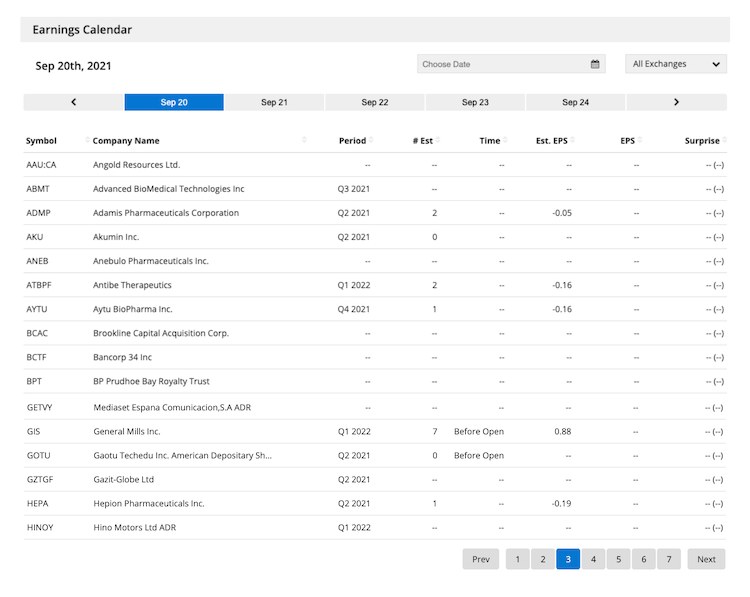This screenshot has width=750, height=597.
Task: Go to previous week with left arrow
Action: 74,102
